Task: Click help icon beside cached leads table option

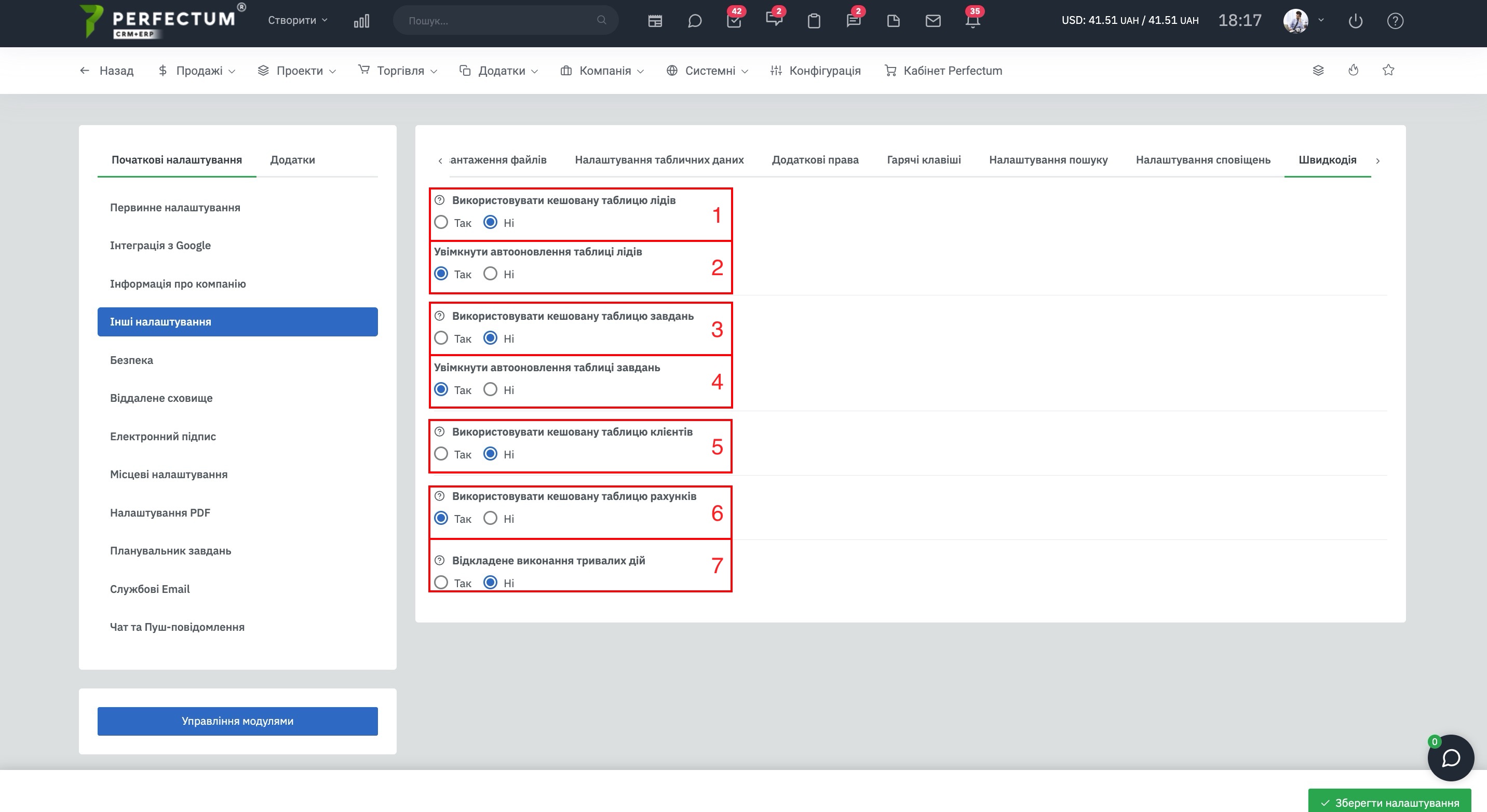Action: coord(439,200)
